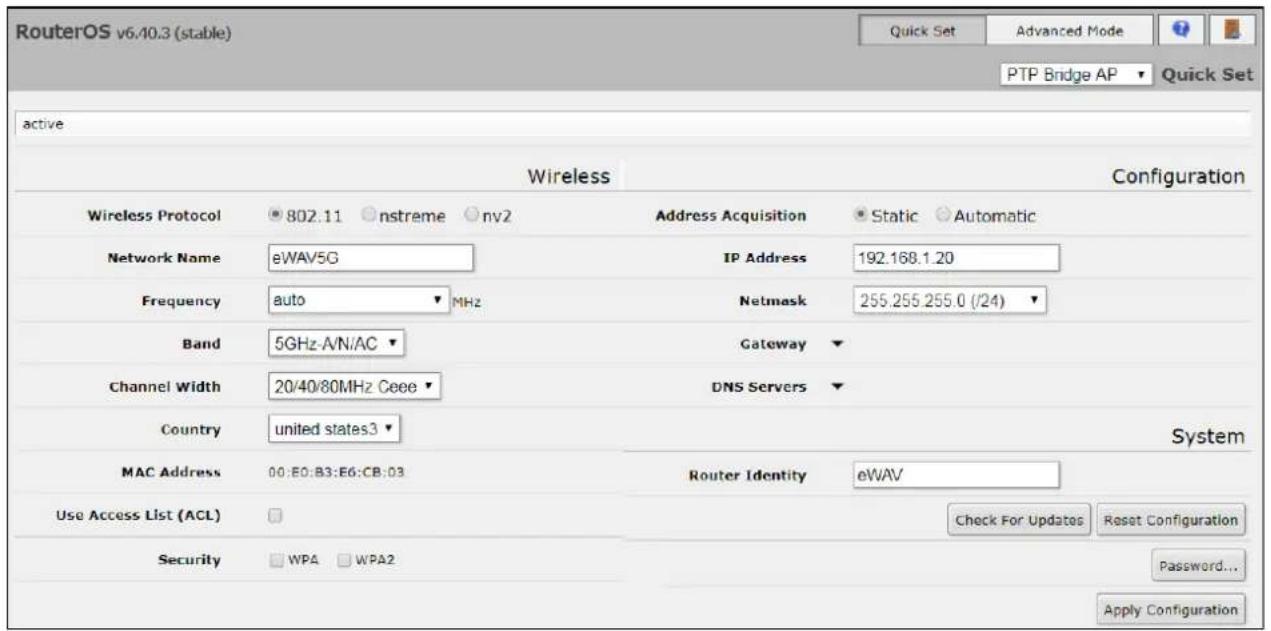Open the Channel Width dropdown
The height and width of the screenshot is (631, 1271).
tap(355, 385)
